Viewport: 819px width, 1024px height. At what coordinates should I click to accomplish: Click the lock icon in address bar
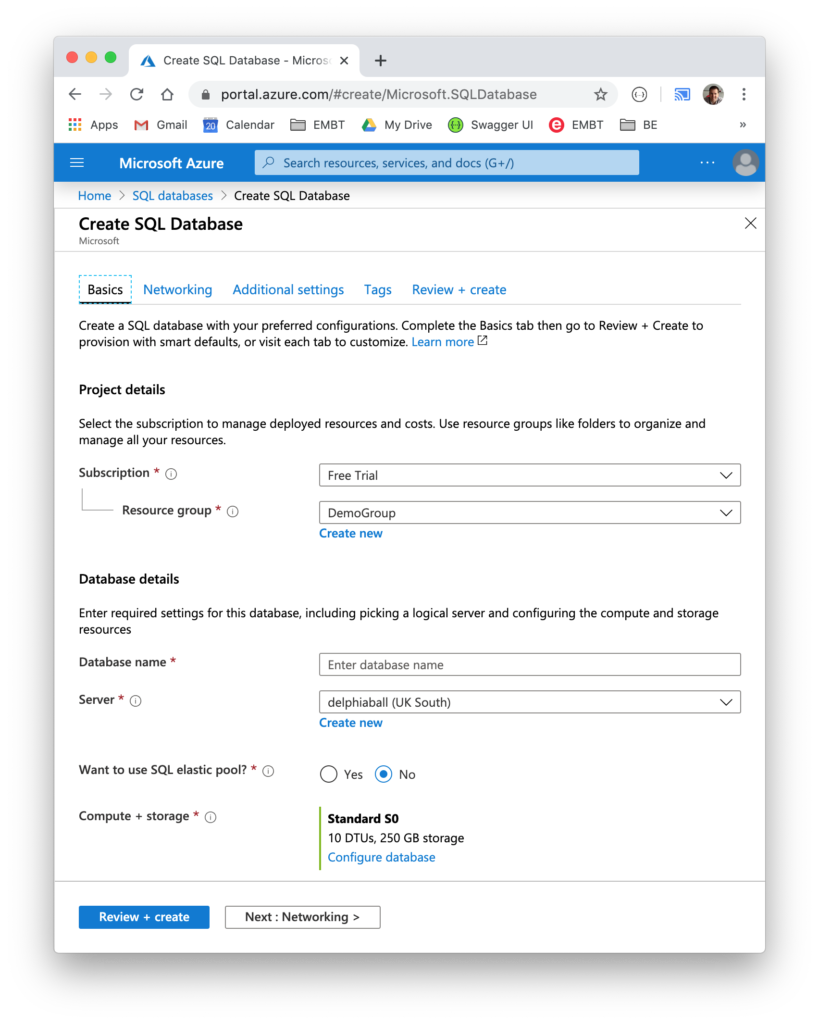206,95
